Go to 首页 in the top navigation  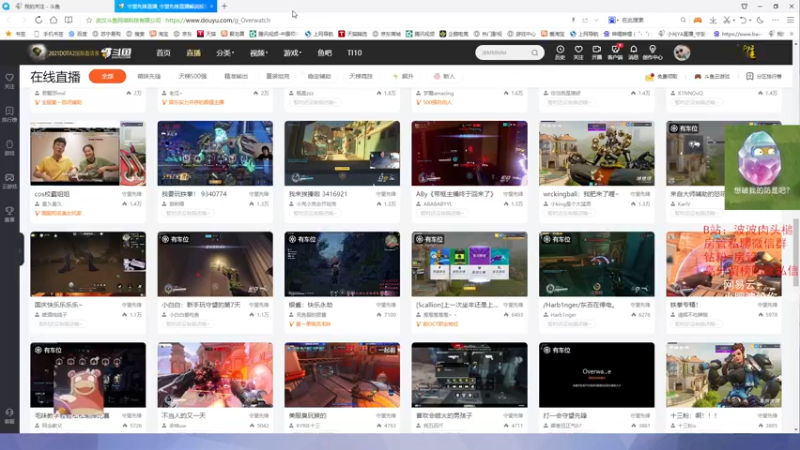point(163,53)
